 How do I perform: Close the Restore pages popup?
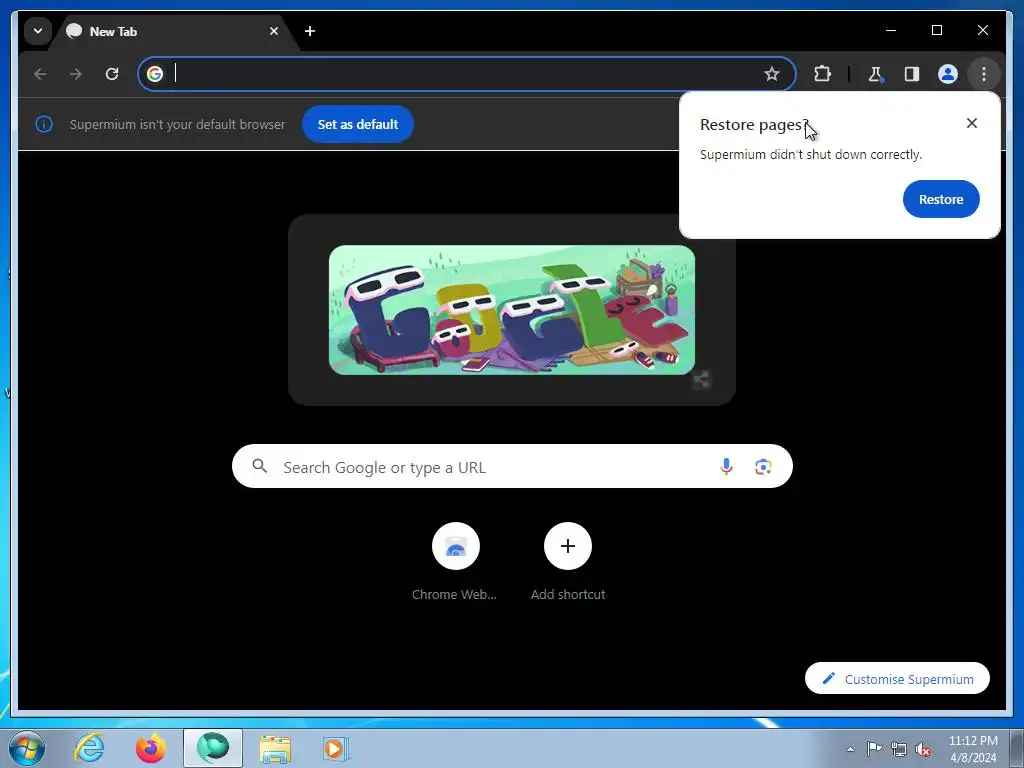[972, 123]
